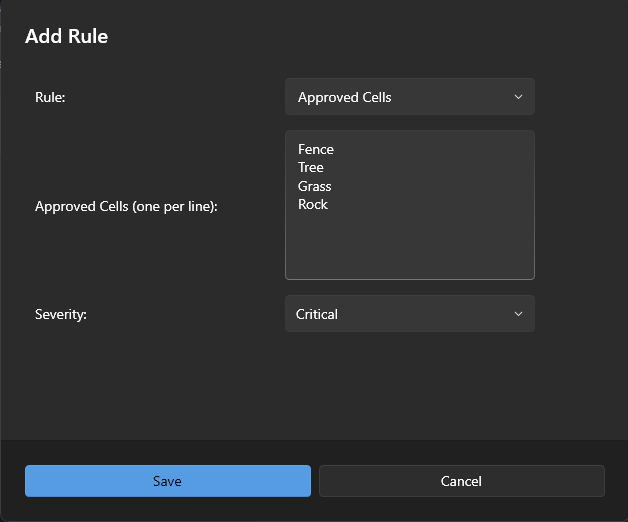Open the Rule dropdown showing Approved Cells
This screenshot has height=522, width=628.
[409, 97]
